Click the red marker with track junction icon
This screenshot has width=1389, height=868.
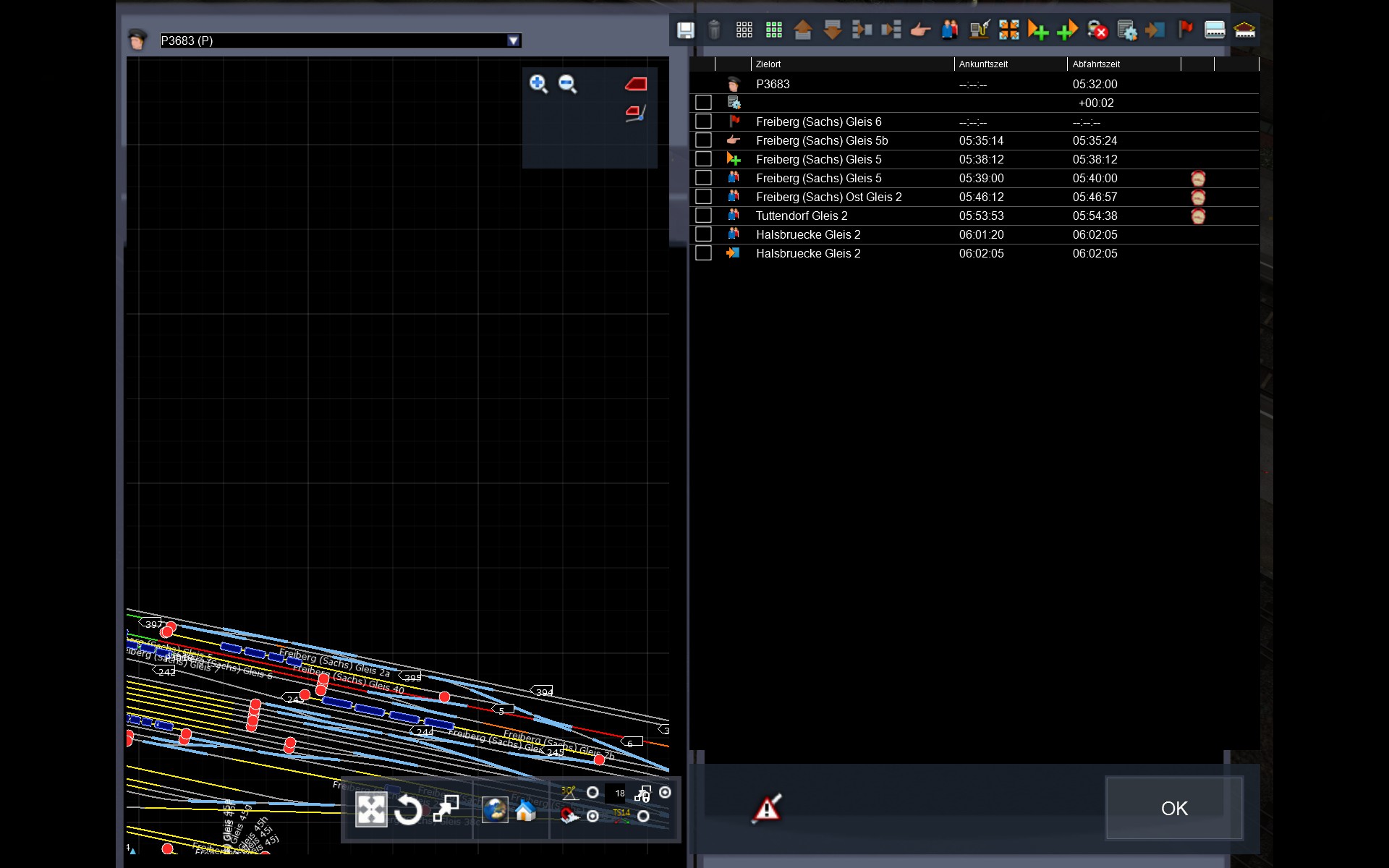click(x=636, y=114)
